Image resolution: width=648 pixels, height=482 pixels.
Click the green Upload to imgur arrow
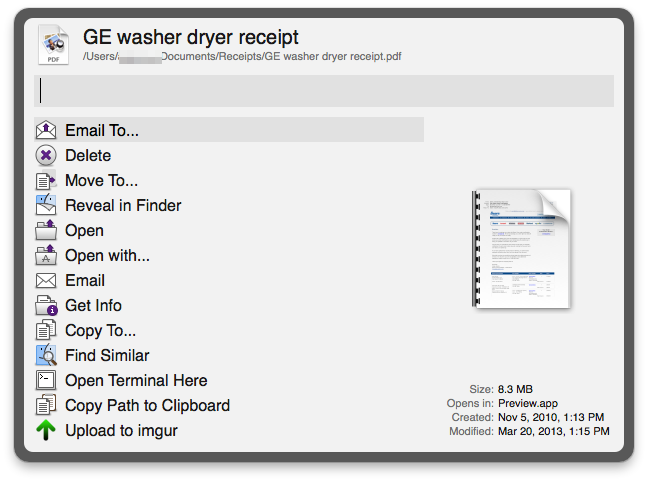click(x=46, y=430)
